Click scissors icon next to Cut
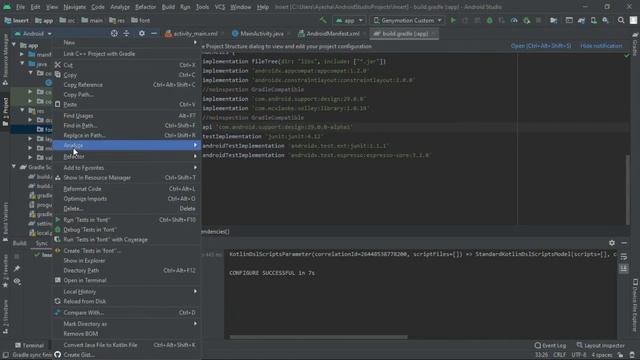Screen dimensions: 640x360 pyautogui.click(x=58, y=65)
